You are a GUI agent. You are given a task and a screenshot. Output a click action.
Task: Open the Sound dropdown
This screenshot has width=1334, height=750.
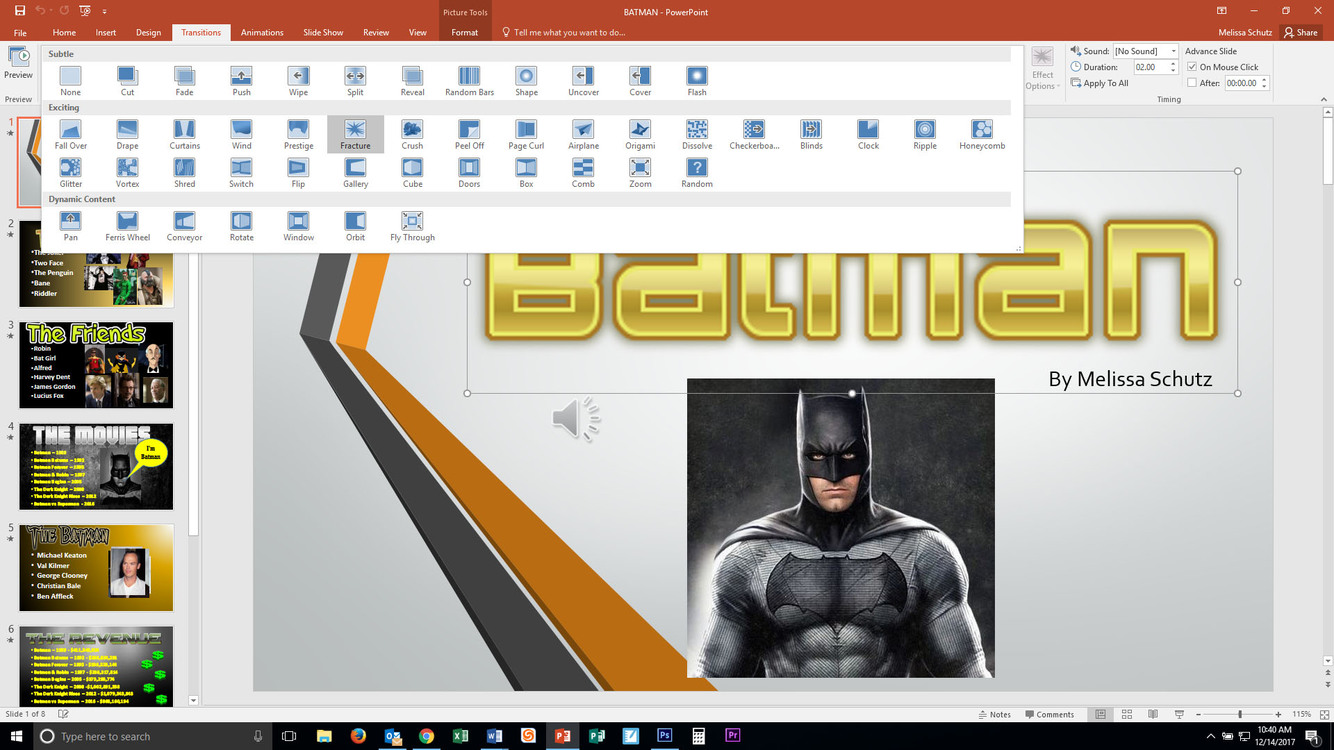[1173, 51]
